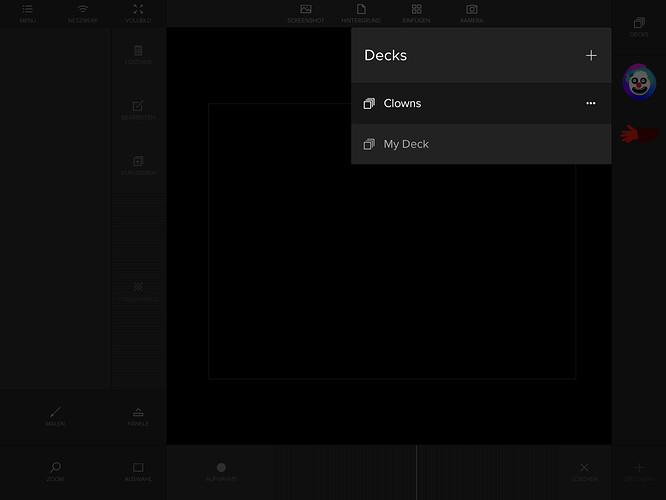The height and width of the screenshot is (500, 666).
Task: Toggle Vollbild fullscreen mode
Action: (x=138, y=12)
